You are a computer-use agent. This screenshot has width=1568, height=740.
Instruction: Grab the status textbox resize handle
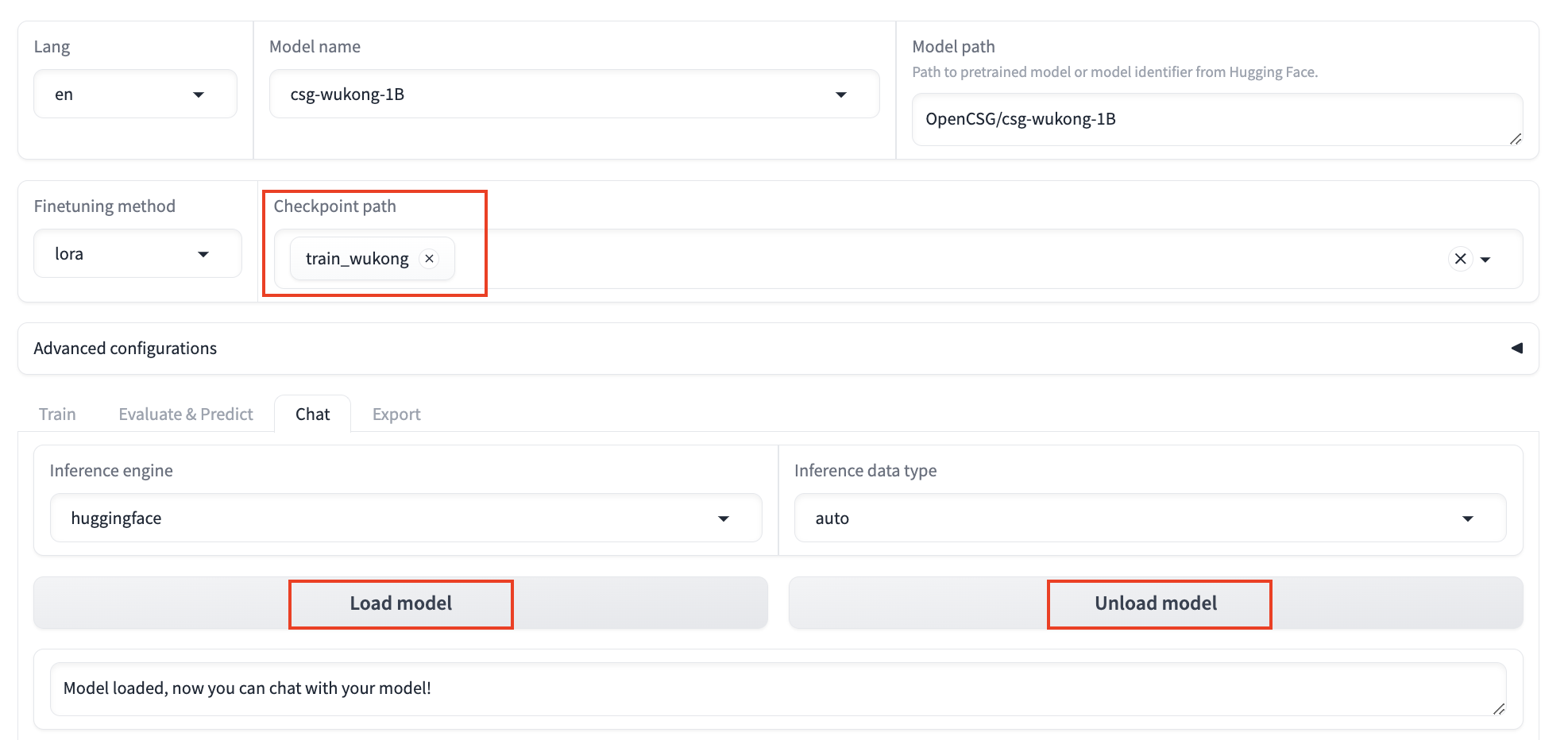pos(1499,709)
